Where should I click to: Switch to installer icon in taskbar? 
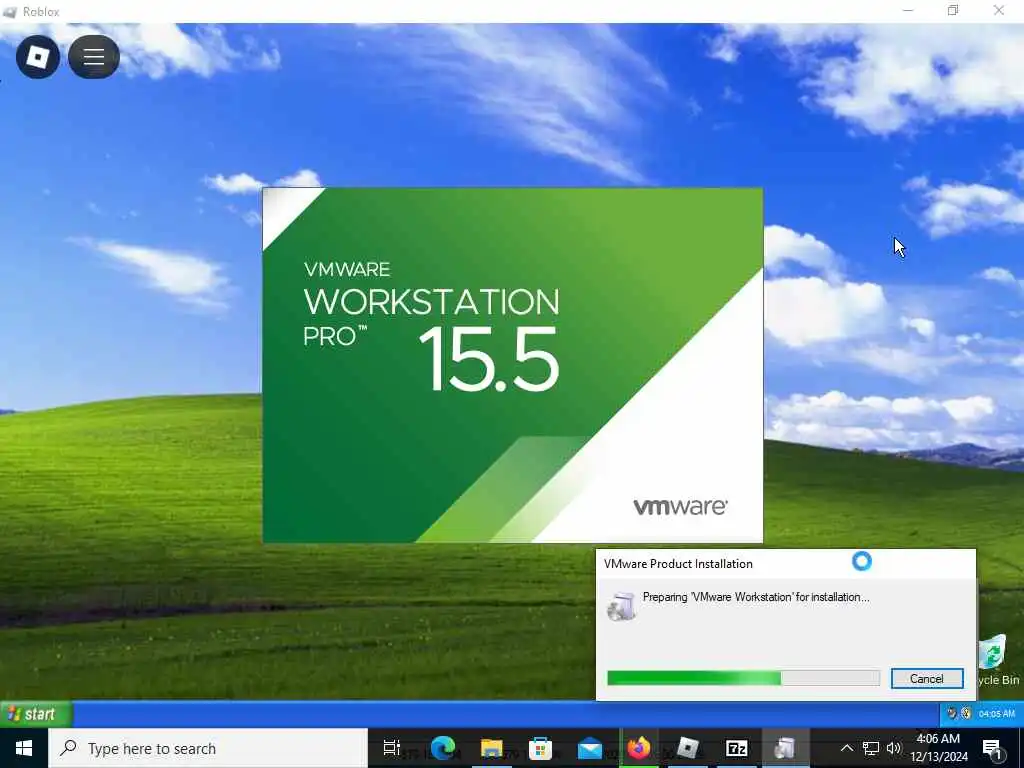click(786, 748)
